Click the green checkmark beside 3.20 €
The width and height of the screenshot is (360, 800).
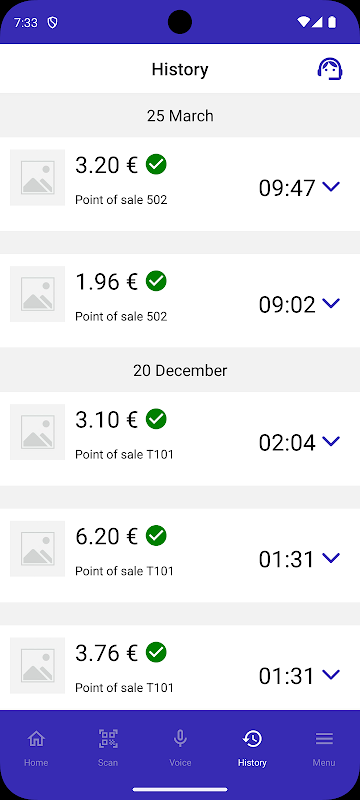156,164
